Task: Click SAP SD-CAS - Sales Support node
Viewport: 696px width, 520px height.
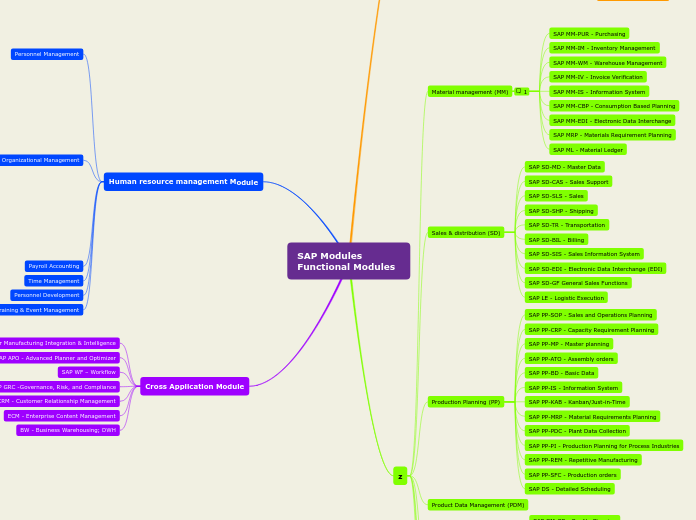Action: click(x=569, y=182)
